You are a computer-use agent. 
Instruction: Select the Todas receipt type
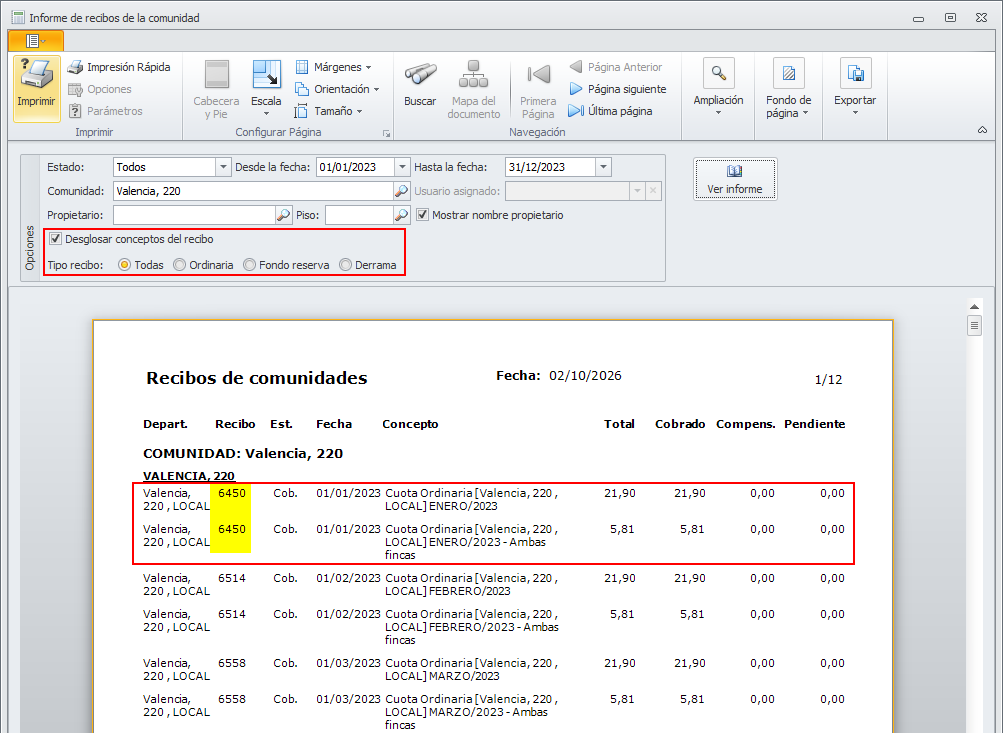pos(125,265)
